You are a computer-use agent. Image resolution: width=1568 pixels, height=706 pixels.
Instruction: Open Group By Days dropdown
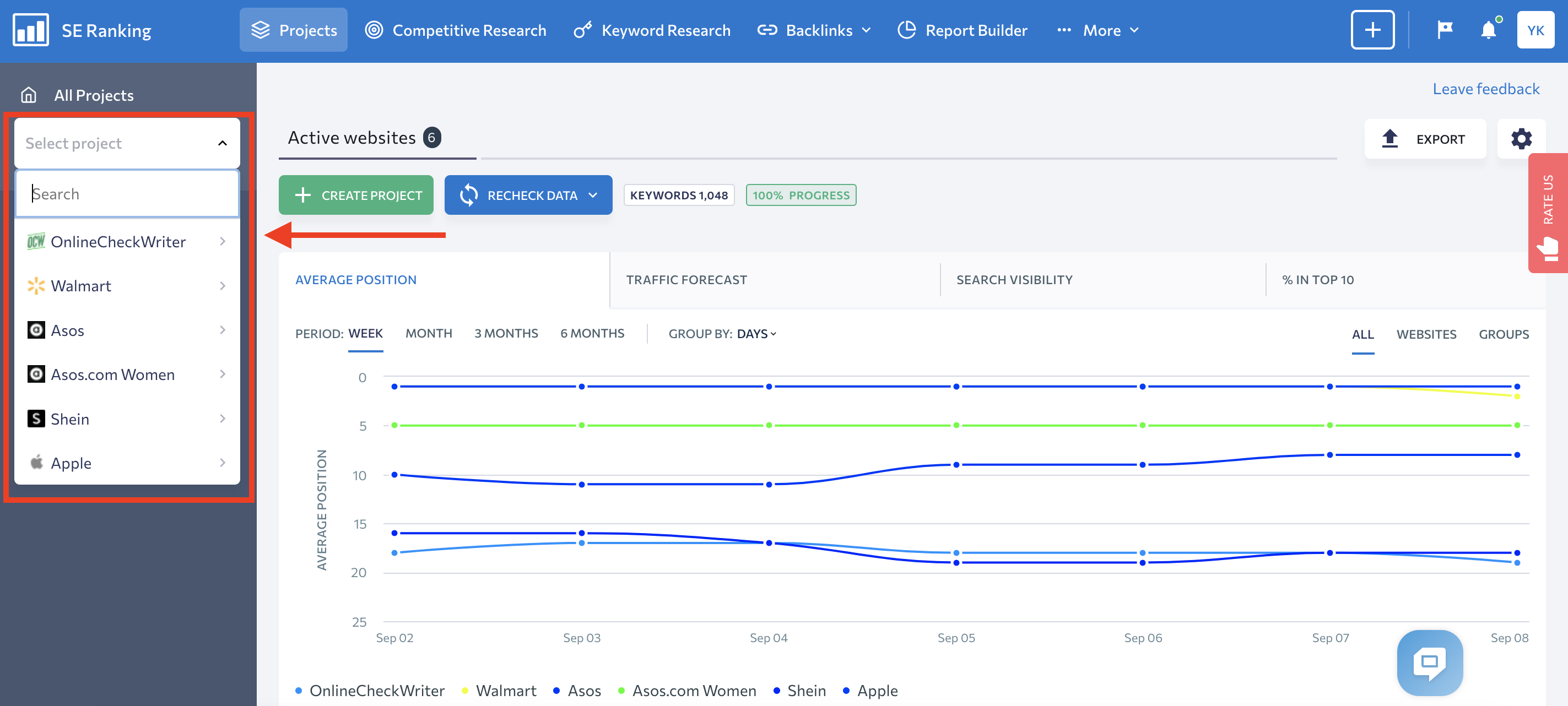[x=756, y=334]
